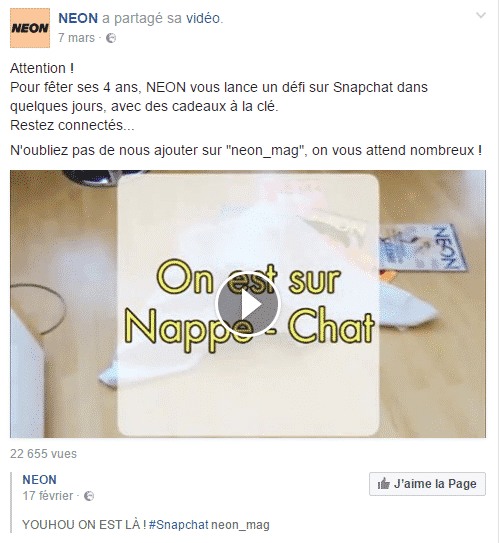Click the 'On est sur' yellow text overlay

tap(248, 279)
